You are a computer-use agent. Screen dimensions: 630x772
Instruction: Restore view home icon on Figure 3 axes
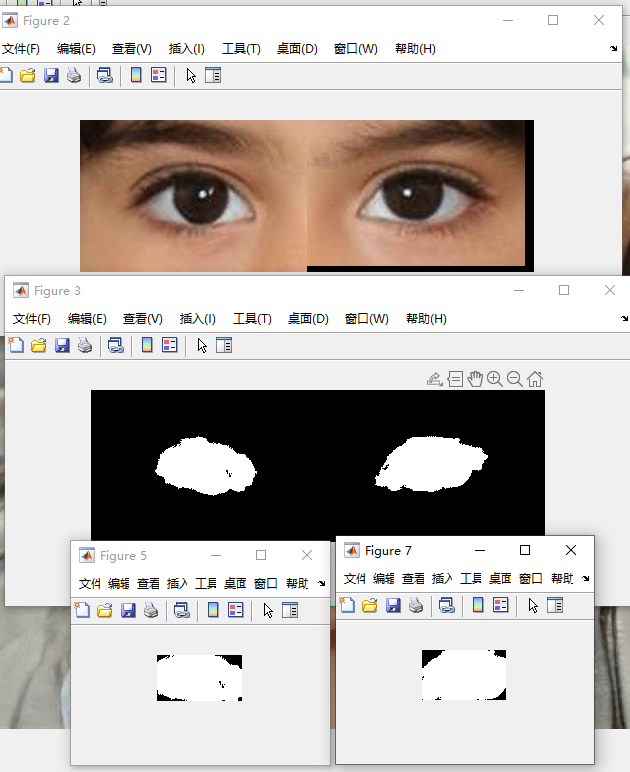(535, 379)
